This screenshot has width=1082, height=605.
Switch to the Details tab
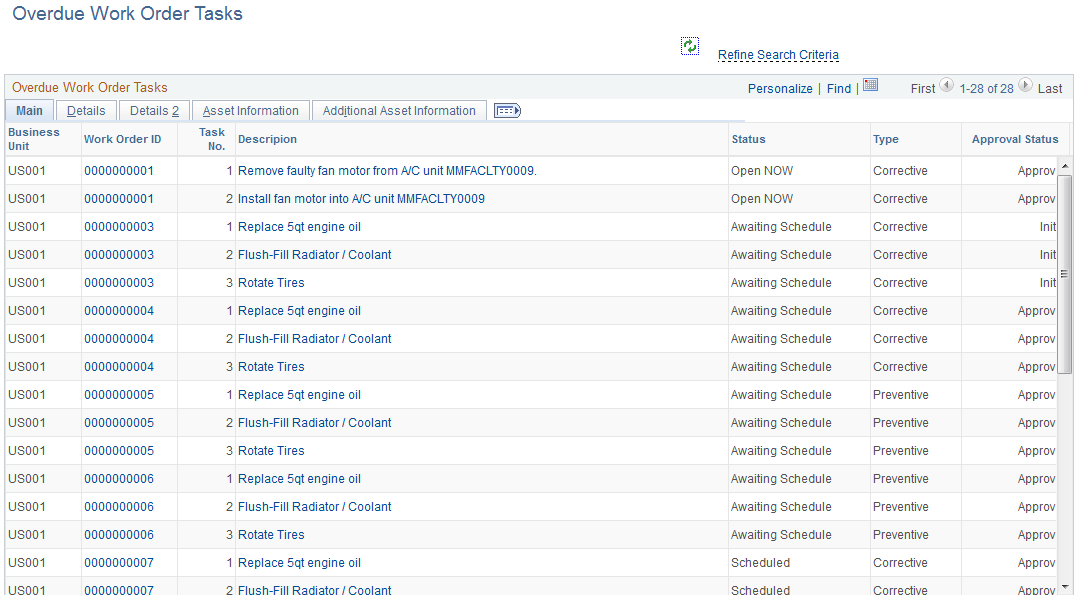point(86,110)
